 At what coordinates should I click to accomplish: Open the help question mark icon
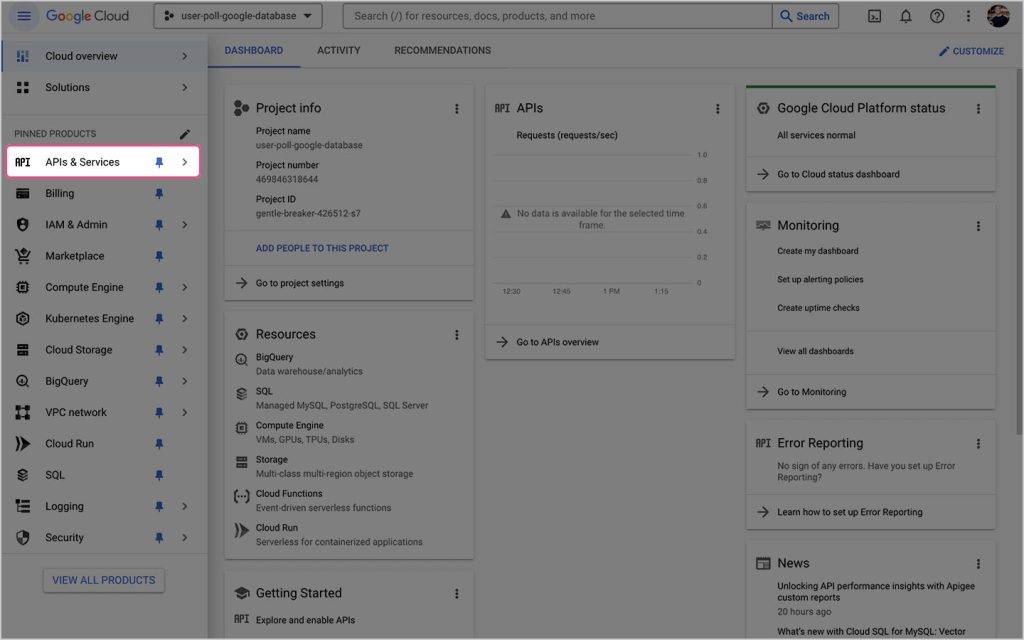[x=936, y=16]
